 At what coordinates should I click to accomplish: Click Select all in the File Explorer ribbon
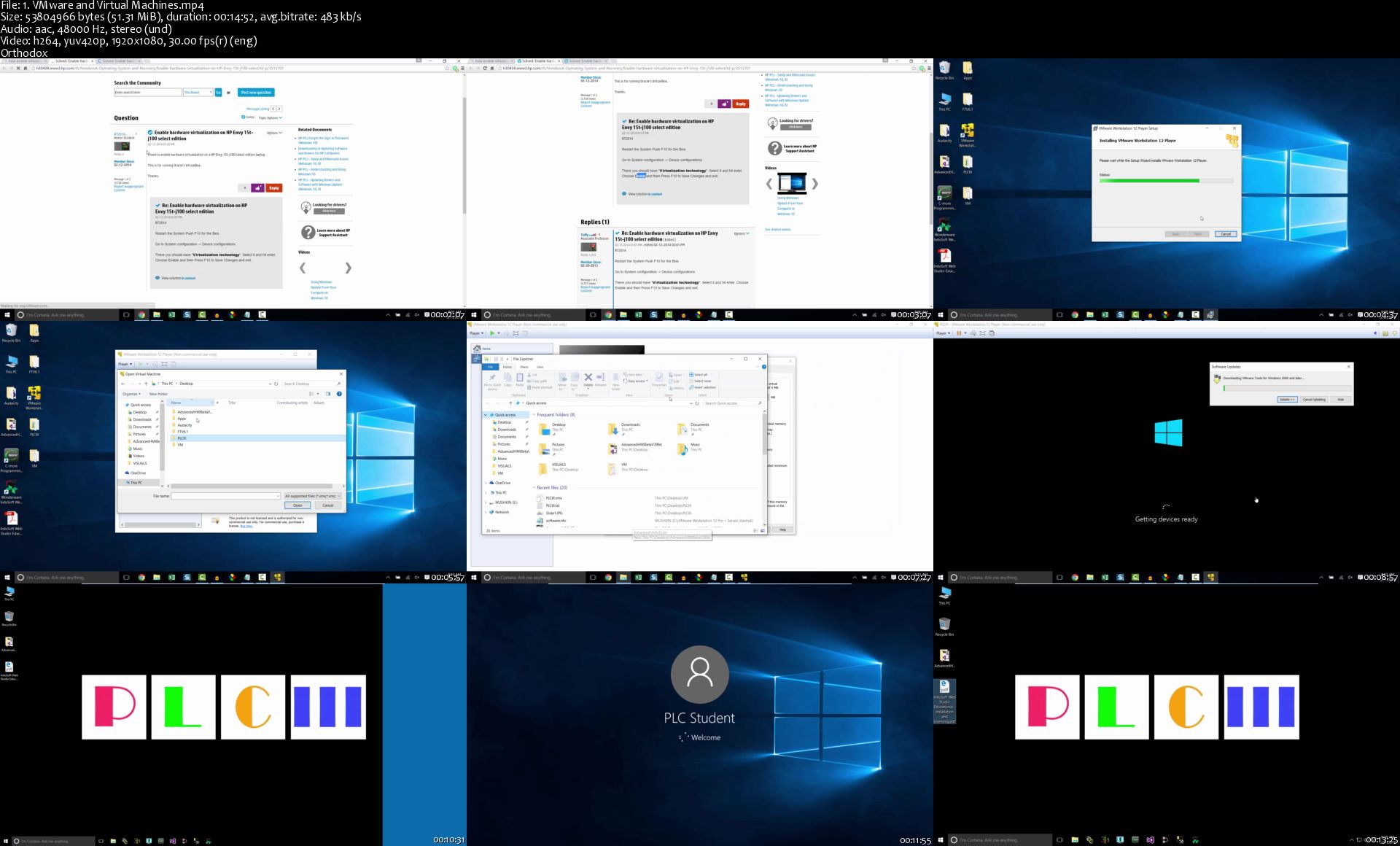pyautogui.click(x=699, y=375)
